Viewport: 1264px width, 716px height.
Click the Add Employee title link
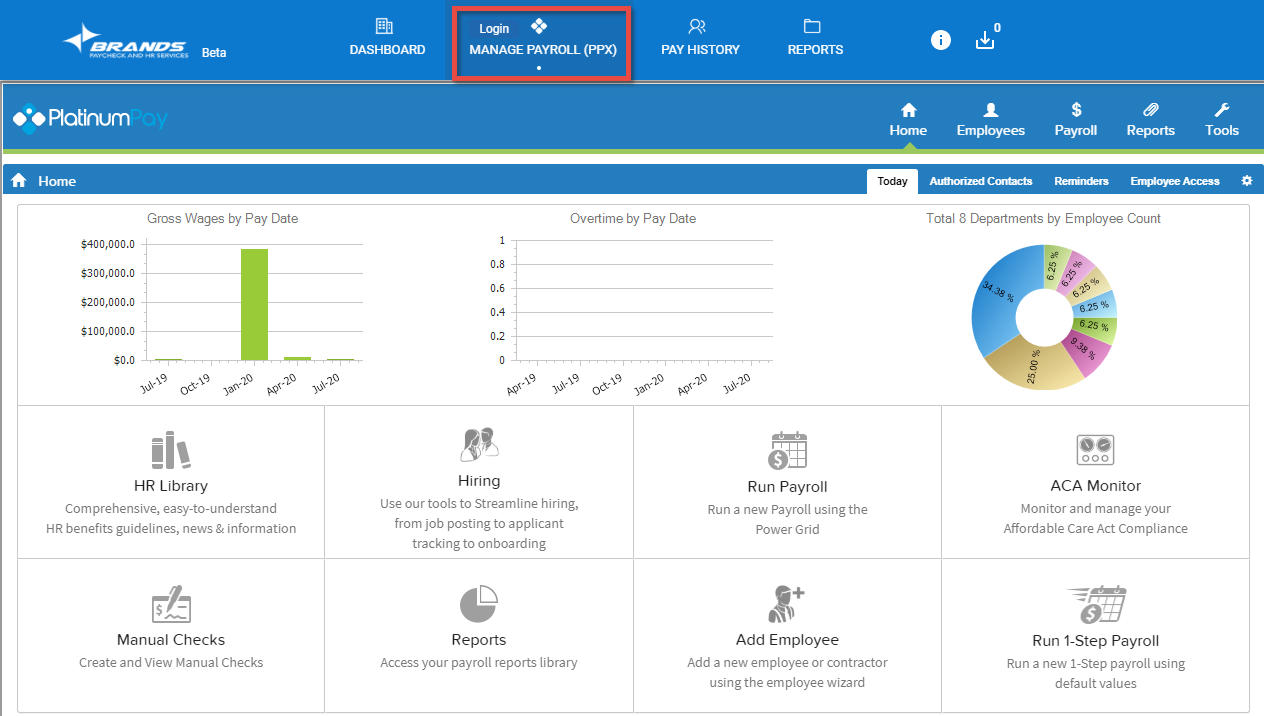[787, 640]
